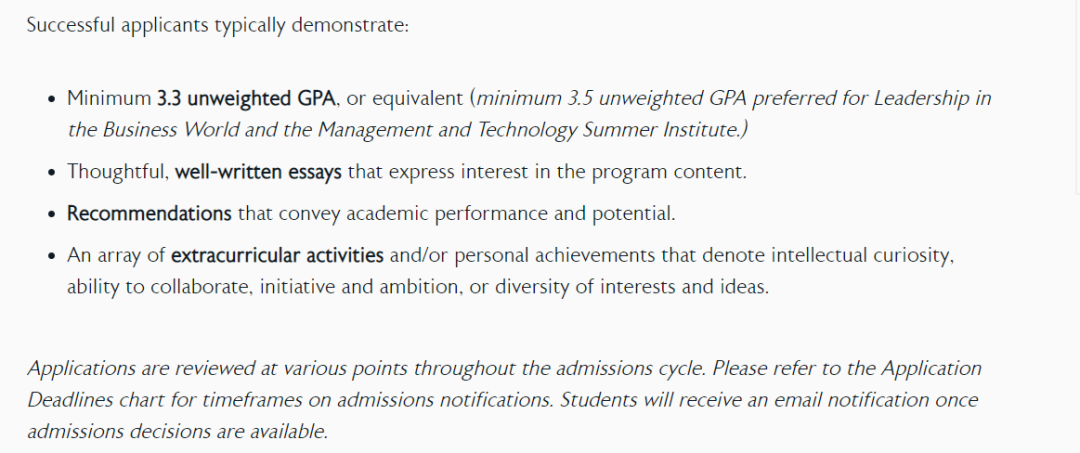Click the bold "3.3 unweighted GPA" text

(247, 99)
